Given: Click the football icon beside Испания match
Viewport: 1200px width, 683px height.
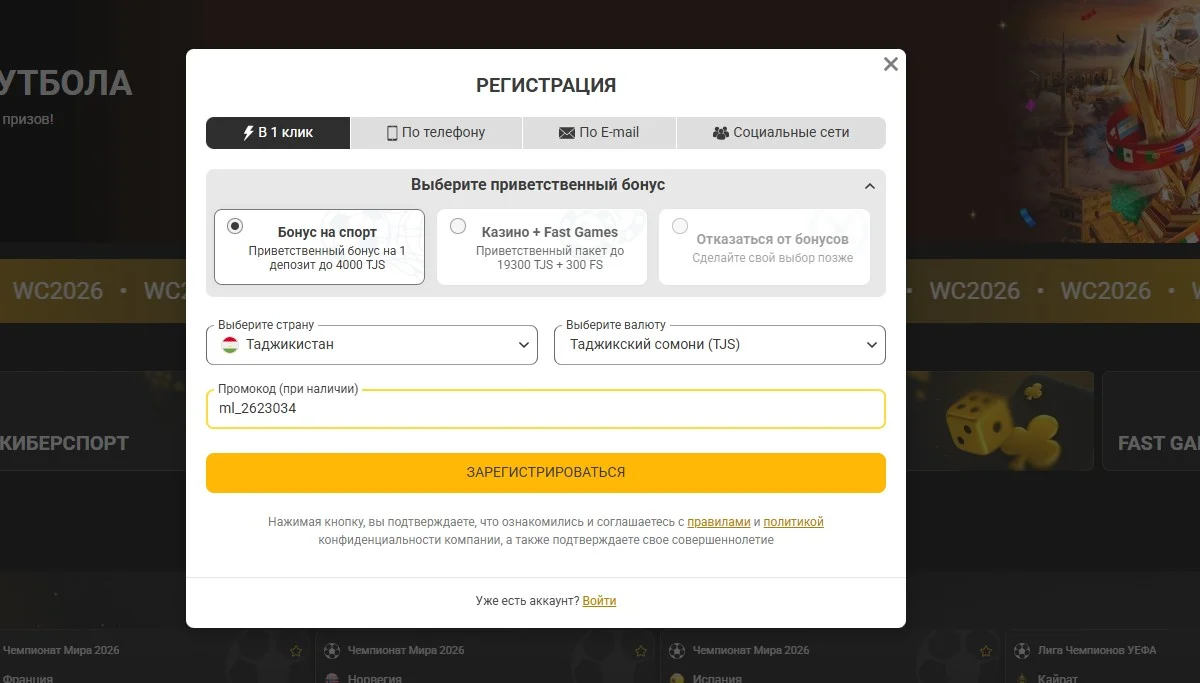Looking at the screenshot, I should tap(678, 651).
